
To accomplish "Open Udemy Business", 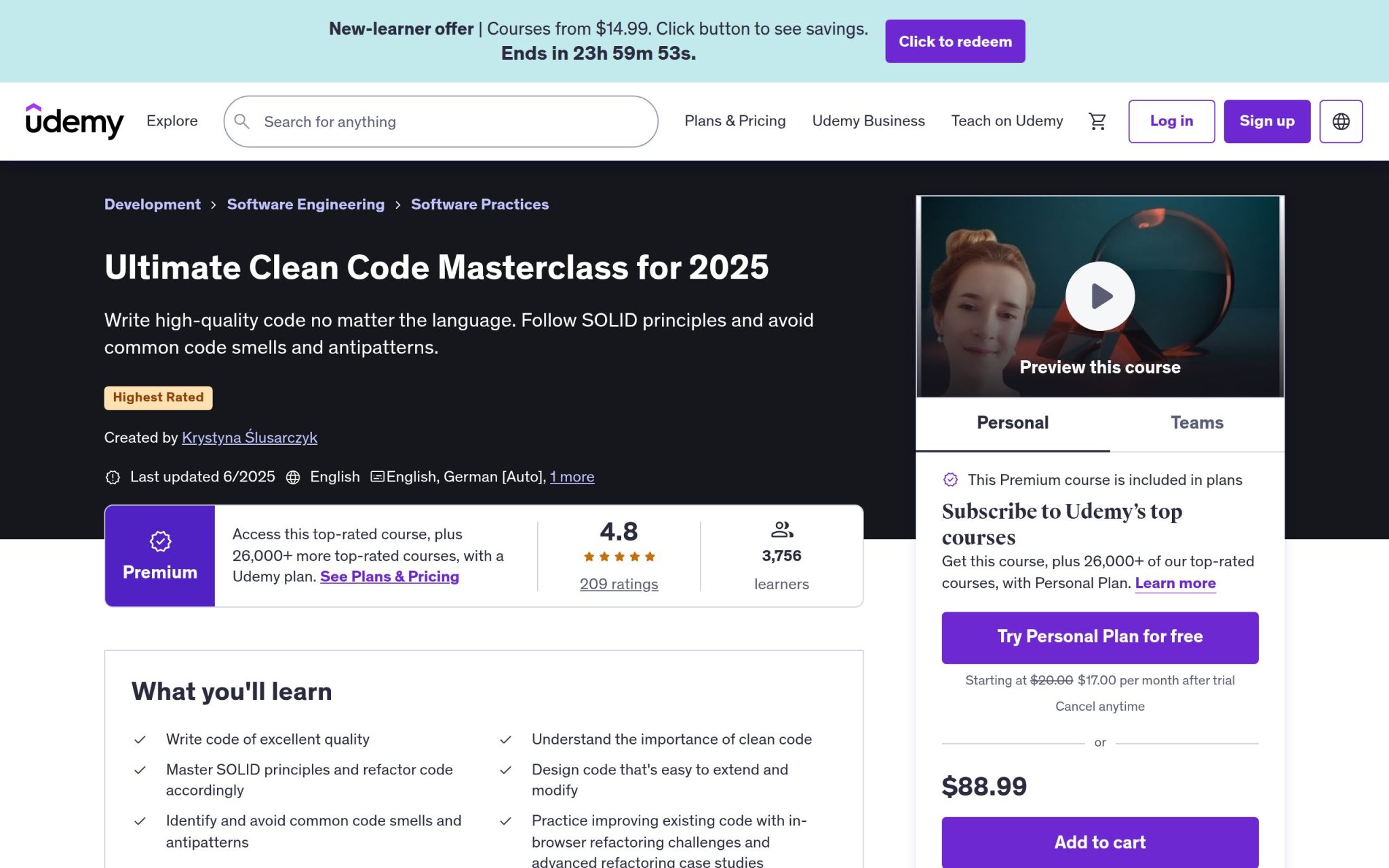I will pyautogui.click(x=868, y=121).
